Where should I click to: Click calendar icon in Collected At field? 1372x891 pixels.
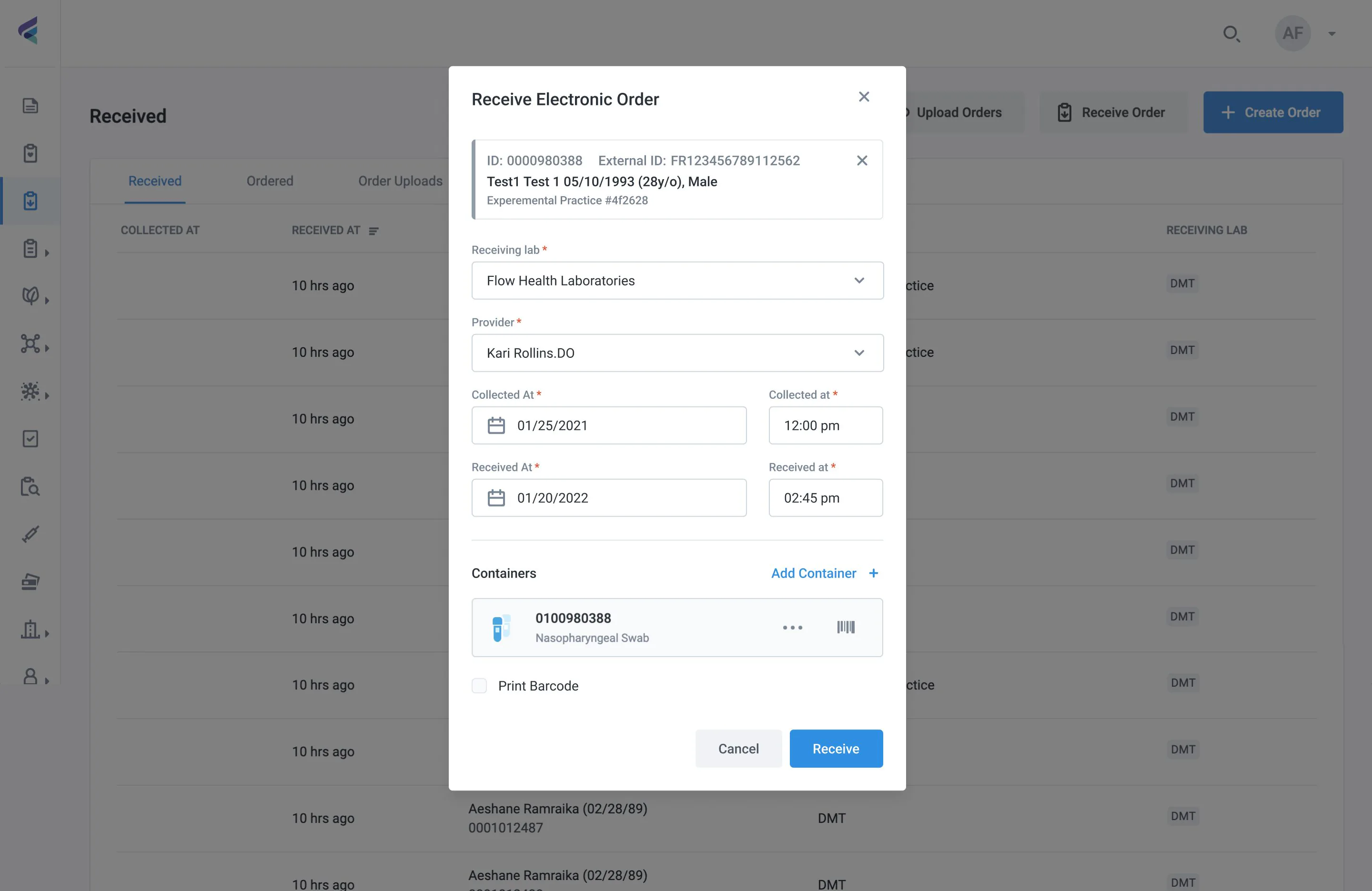pyautogui.click(x=496, y=425)
